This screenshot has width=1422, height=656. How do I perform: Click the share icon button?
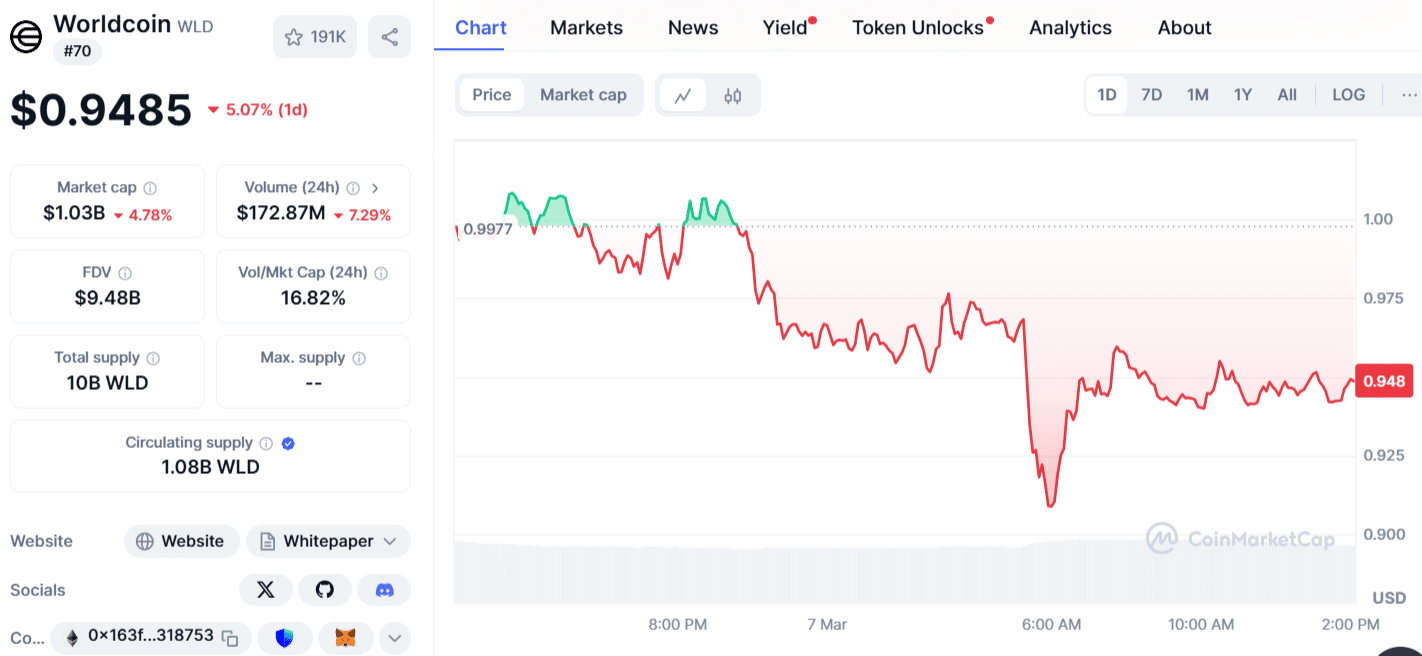[390, 37]
